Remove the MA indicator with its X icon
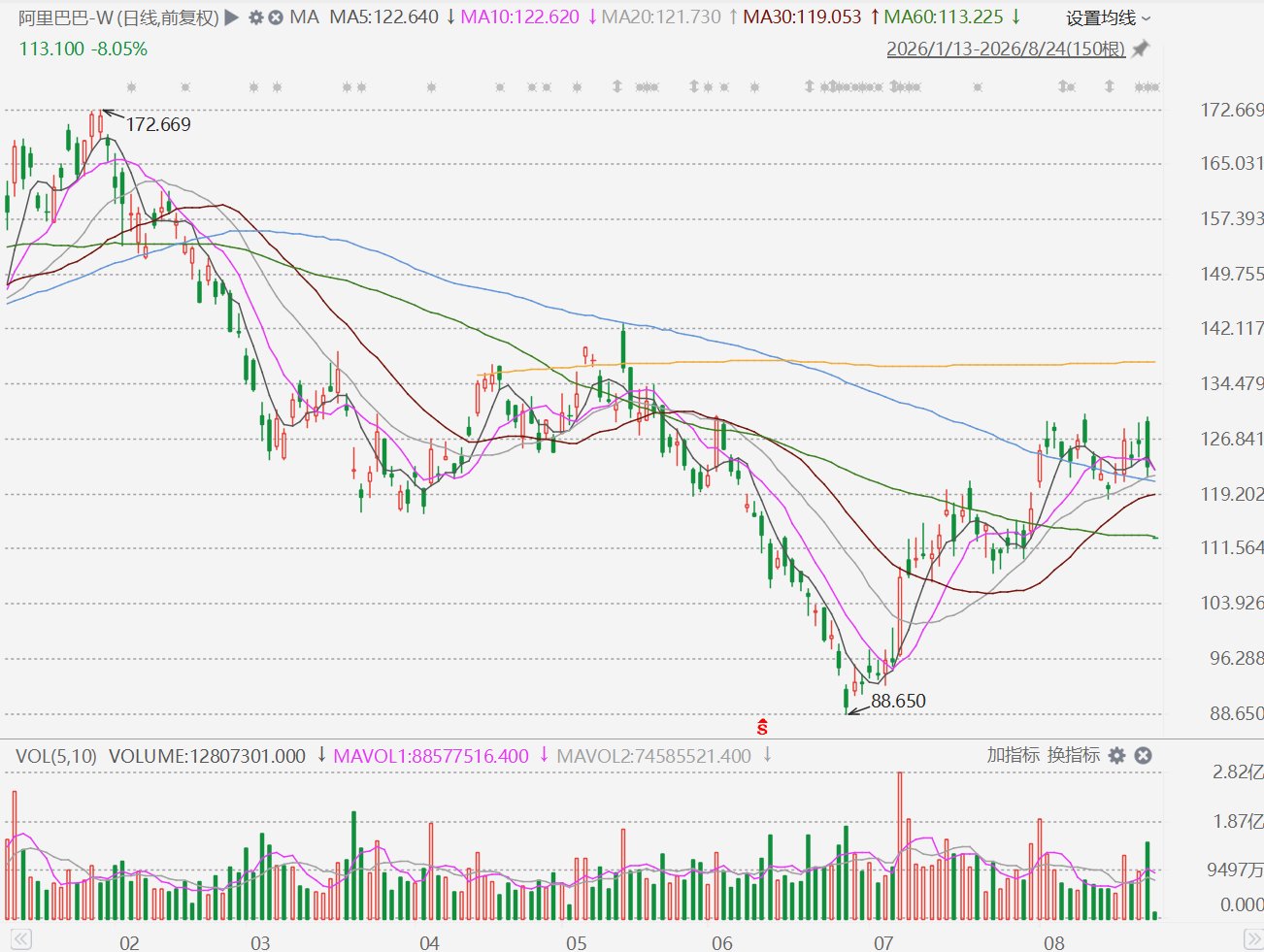The image size is (1264, 952). coord(276,17)
